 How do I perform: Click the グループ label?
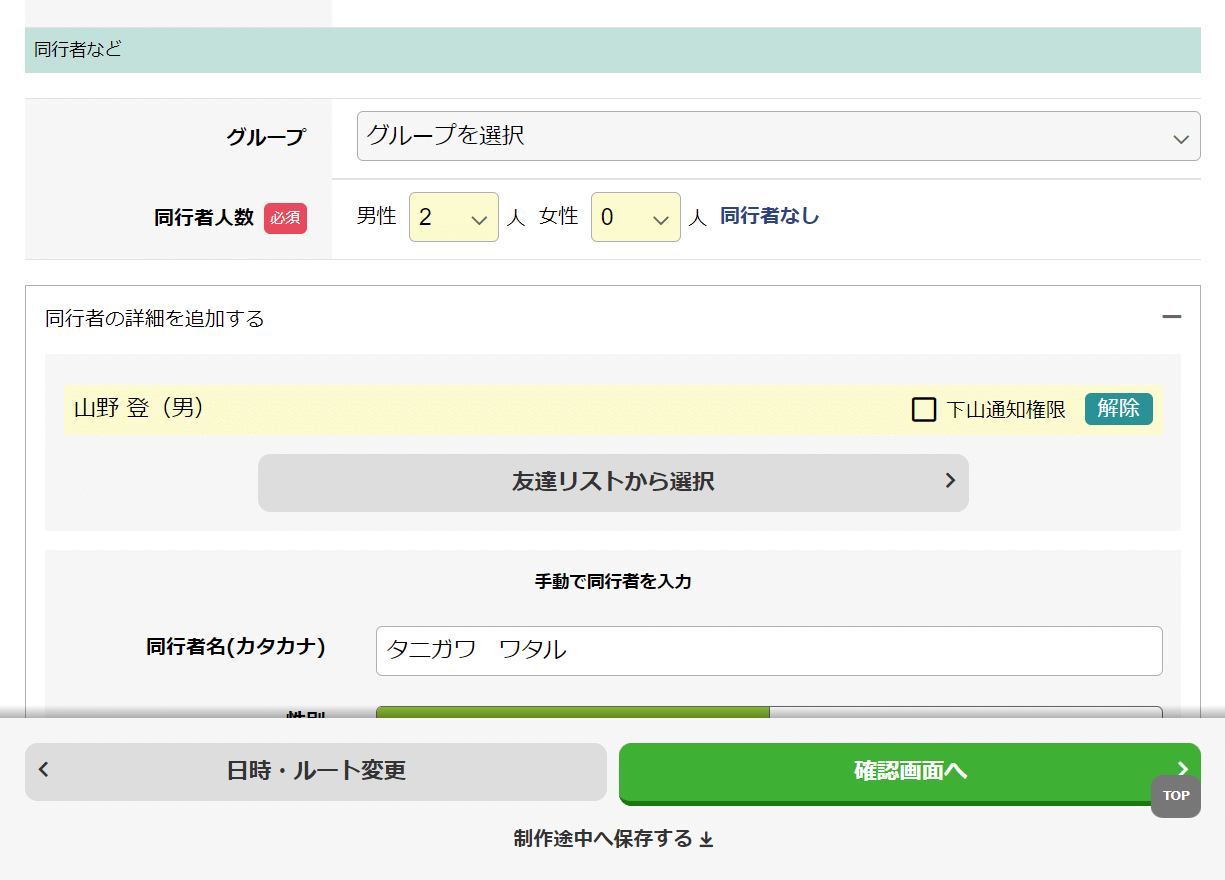pos(265,137)
